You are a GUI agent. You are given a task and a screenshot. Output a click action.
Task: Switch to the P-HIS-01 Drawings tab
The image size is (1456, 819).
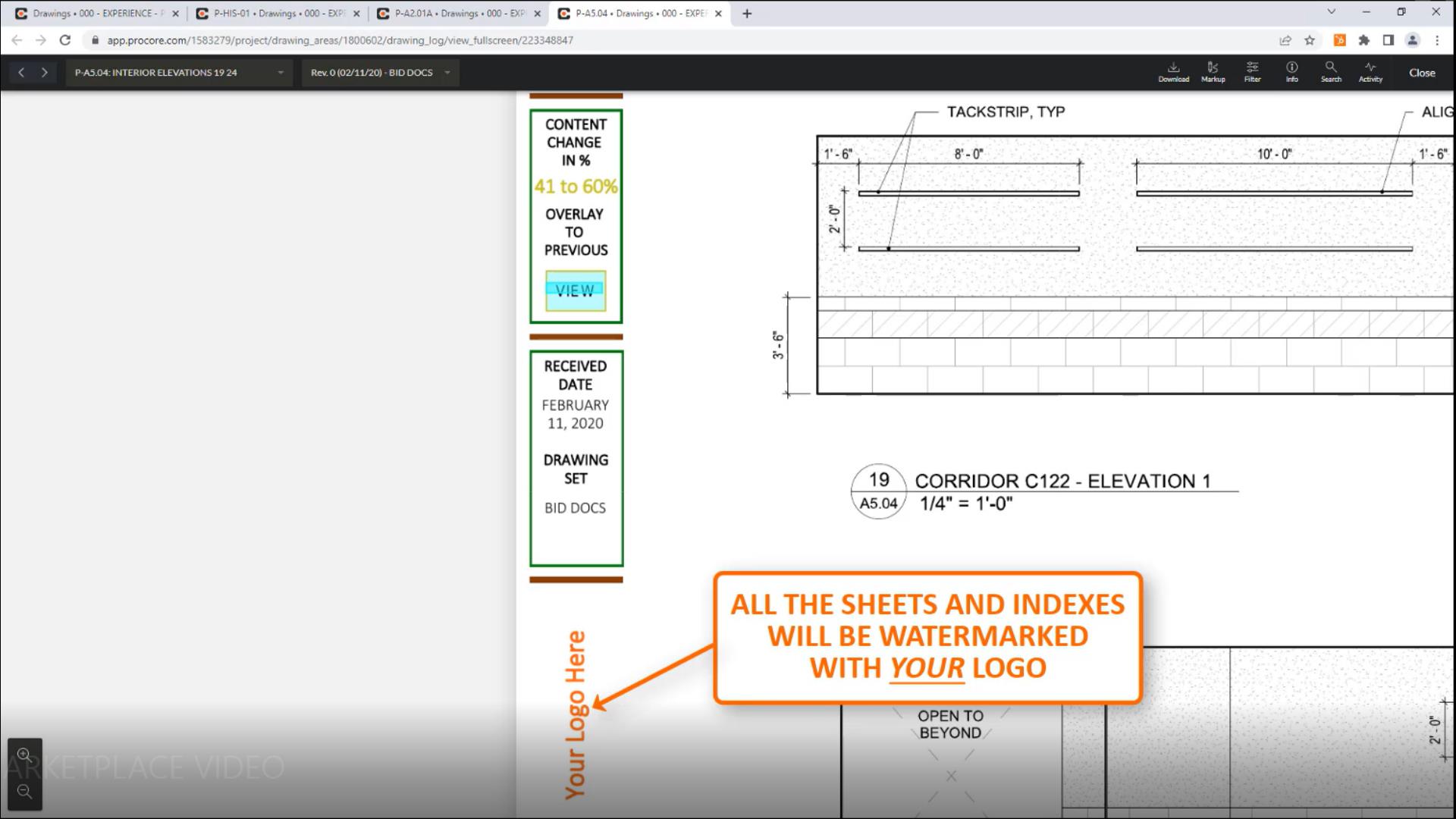click(277, 14)
